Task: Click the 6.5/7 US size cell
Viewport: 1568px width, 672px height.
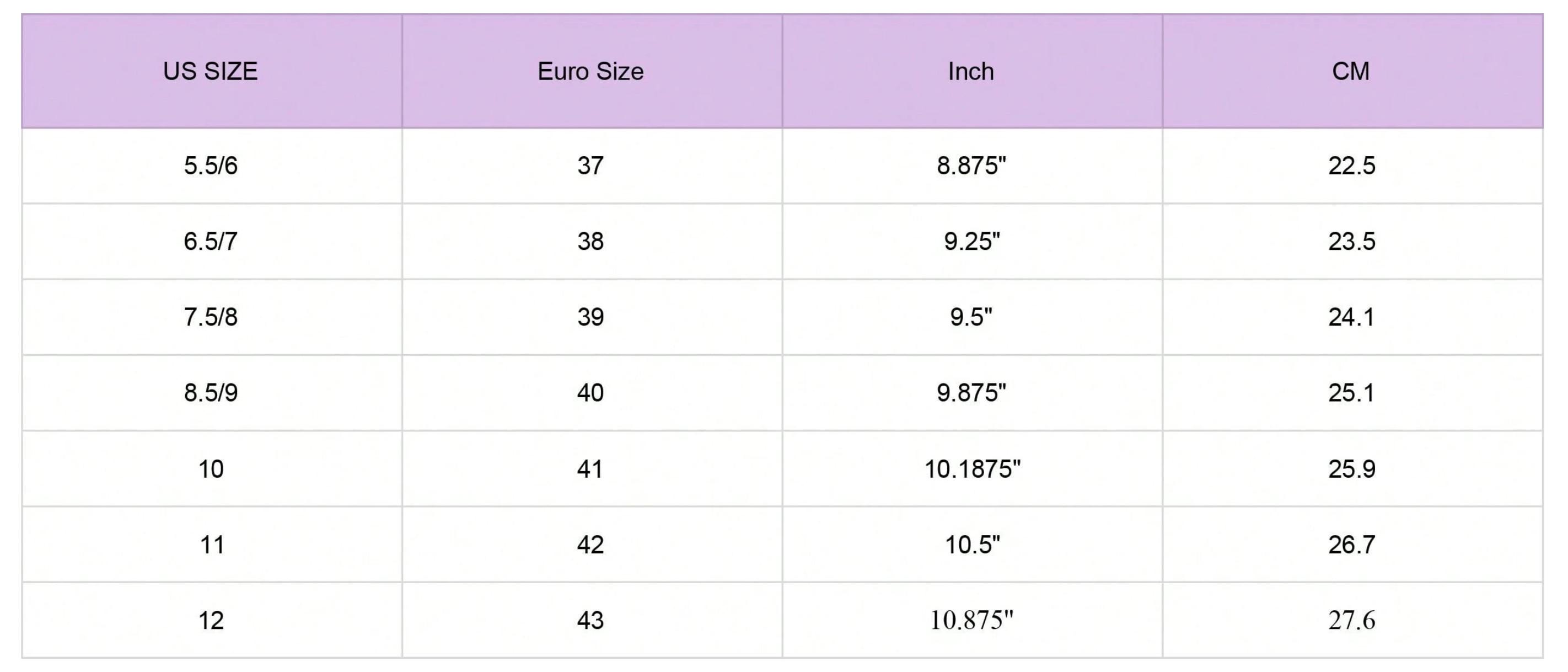Action: click(211, 241)
